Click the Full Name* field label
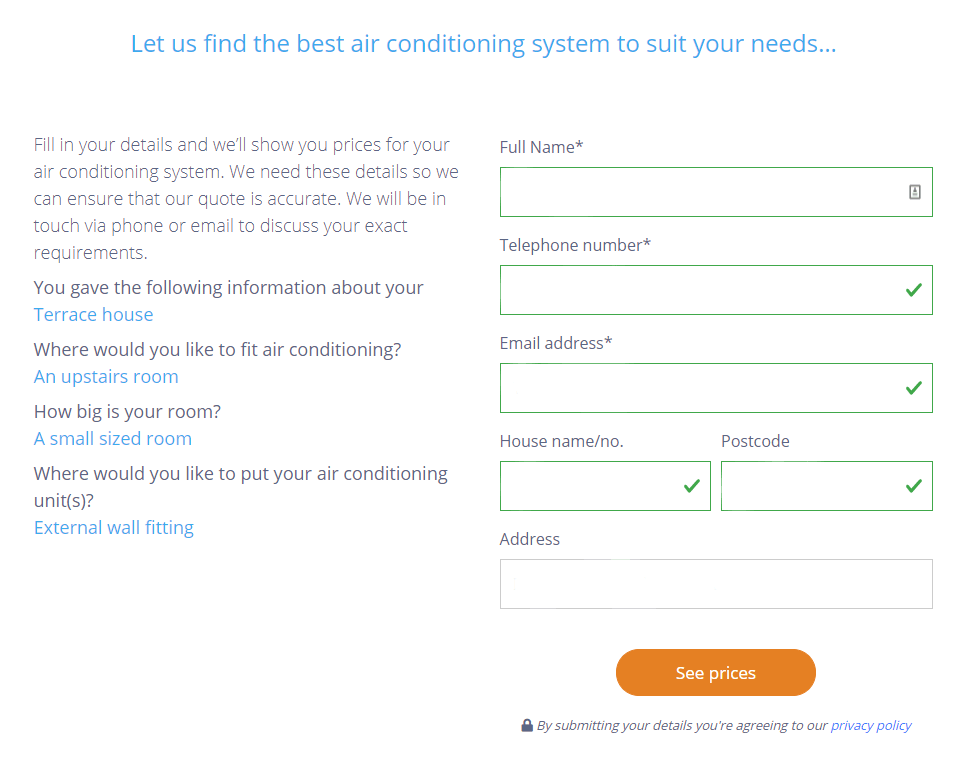 click(541, 147)
